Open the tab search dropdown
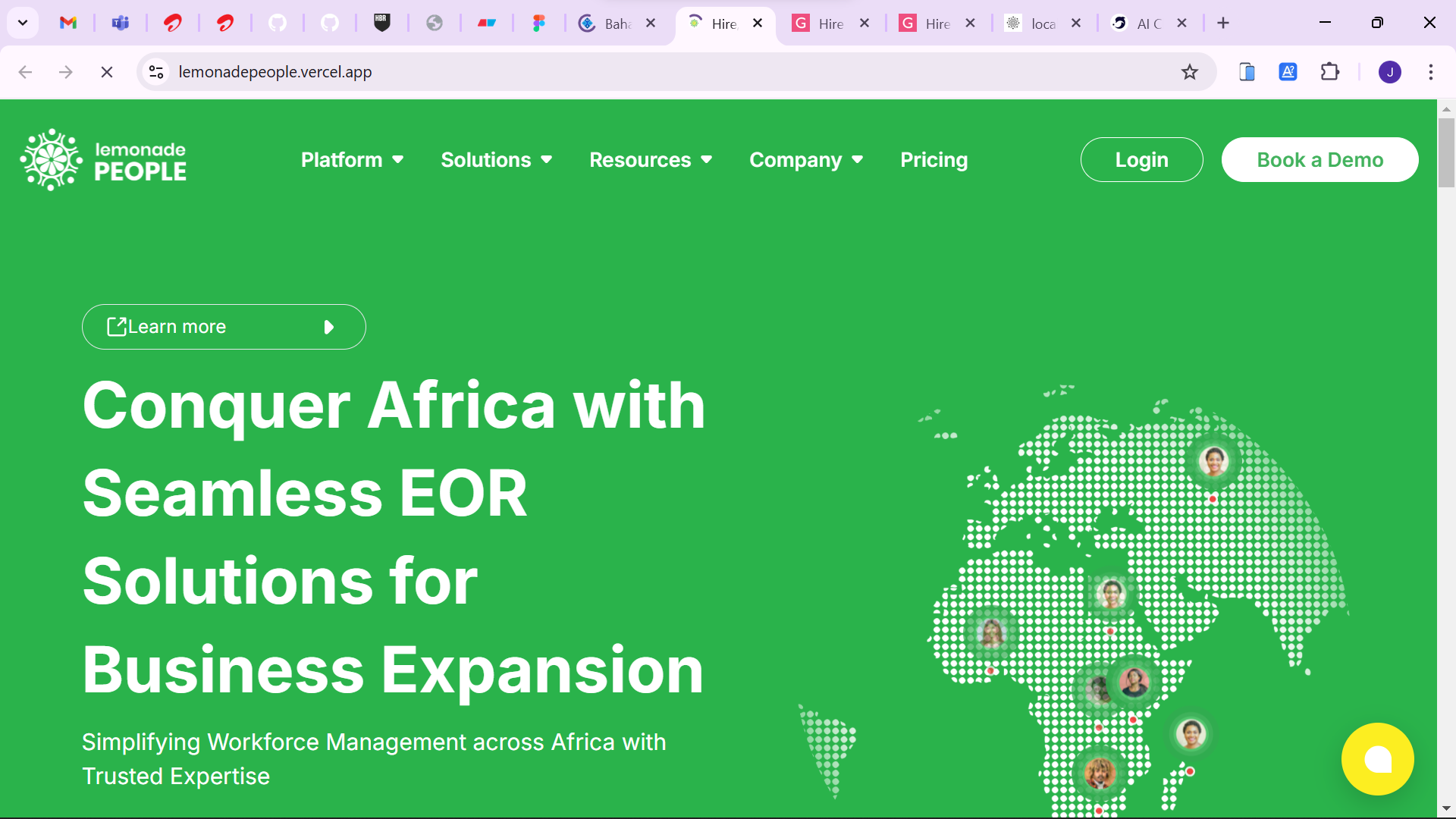 point(23,23)
